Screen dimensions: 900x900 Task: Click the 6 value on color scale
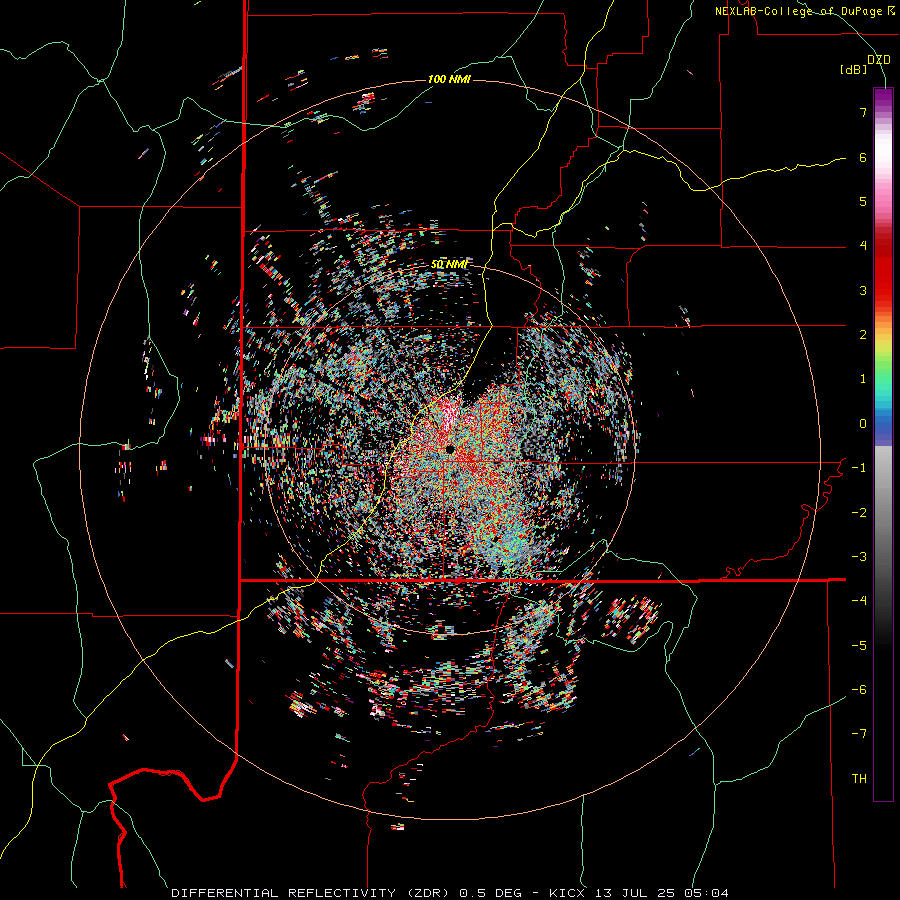coord(863,157)
